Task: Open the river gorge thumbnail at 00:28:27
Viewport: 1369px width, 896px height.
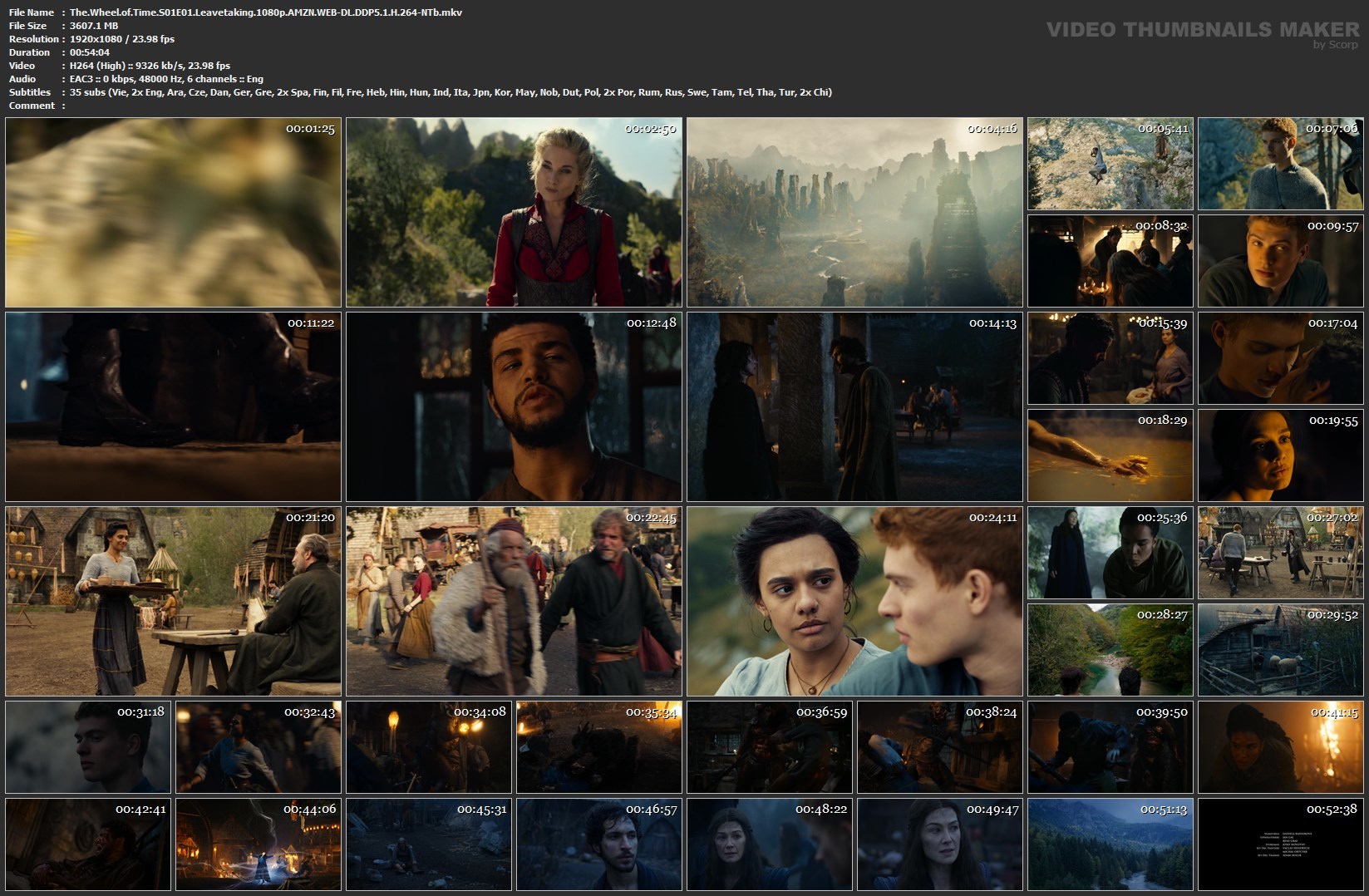Action: (x=1110, y=650)
